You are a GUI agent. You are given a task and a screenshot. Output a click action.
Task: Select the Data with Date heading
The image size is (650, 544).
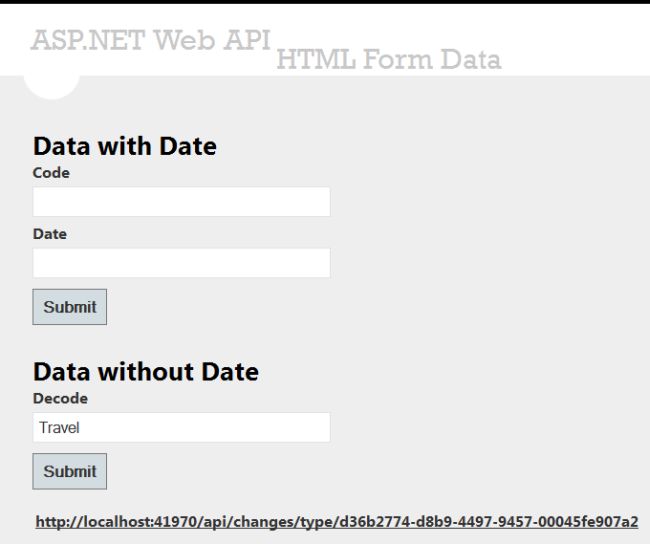[125, 147]
